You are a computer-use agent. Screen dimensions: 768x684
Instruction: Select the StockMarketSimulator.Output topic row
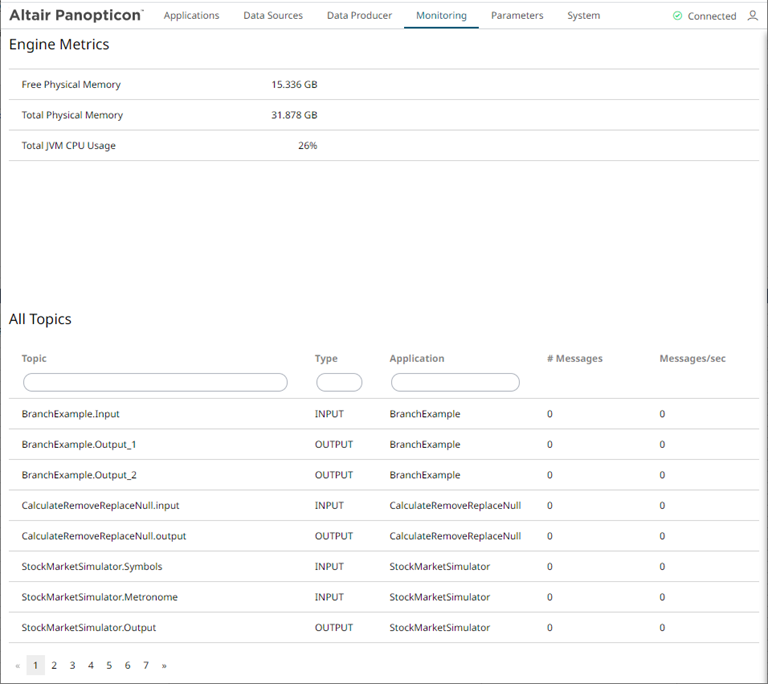(89, 628)
